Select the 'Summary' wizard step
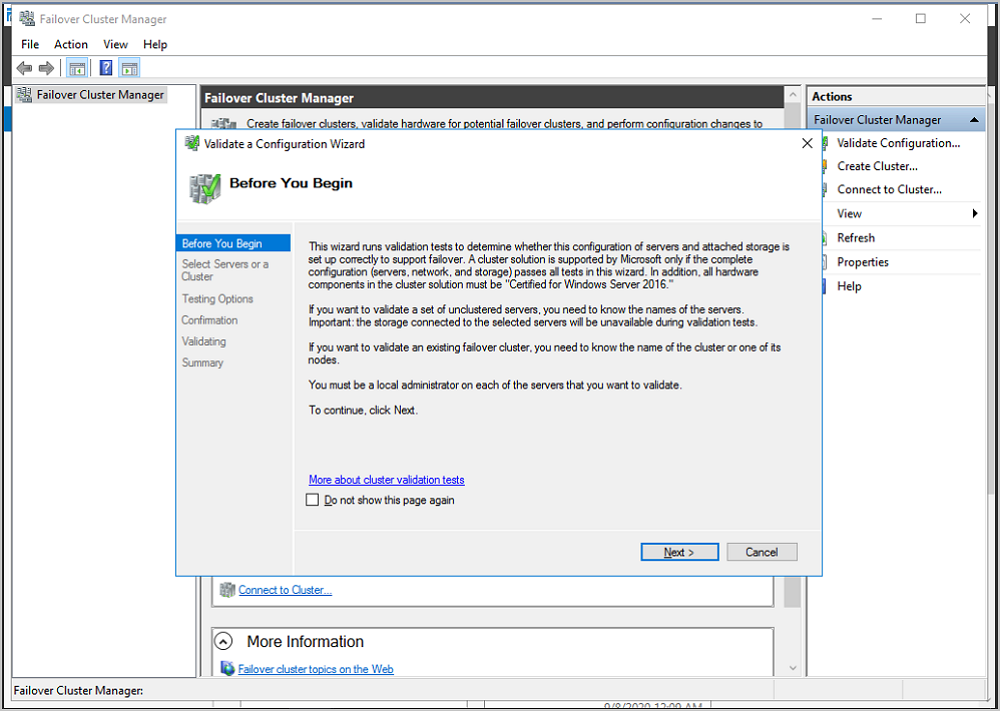The height and width of the screenshot is (711, 1000). point(202,362)
